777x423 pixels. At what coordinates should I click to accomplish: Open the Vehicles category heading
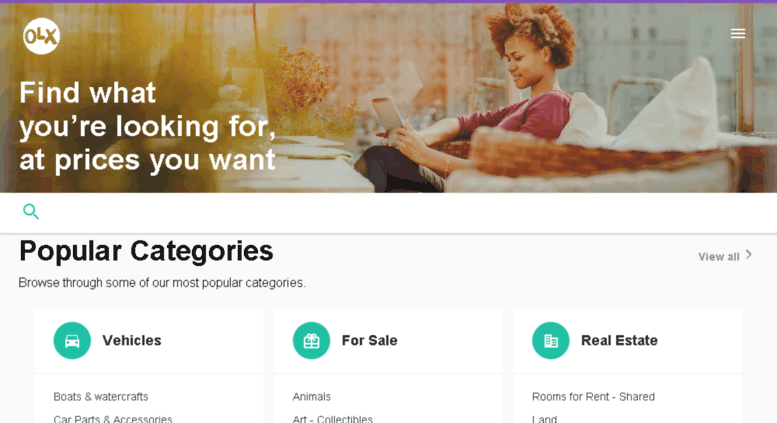click(132, 340)
